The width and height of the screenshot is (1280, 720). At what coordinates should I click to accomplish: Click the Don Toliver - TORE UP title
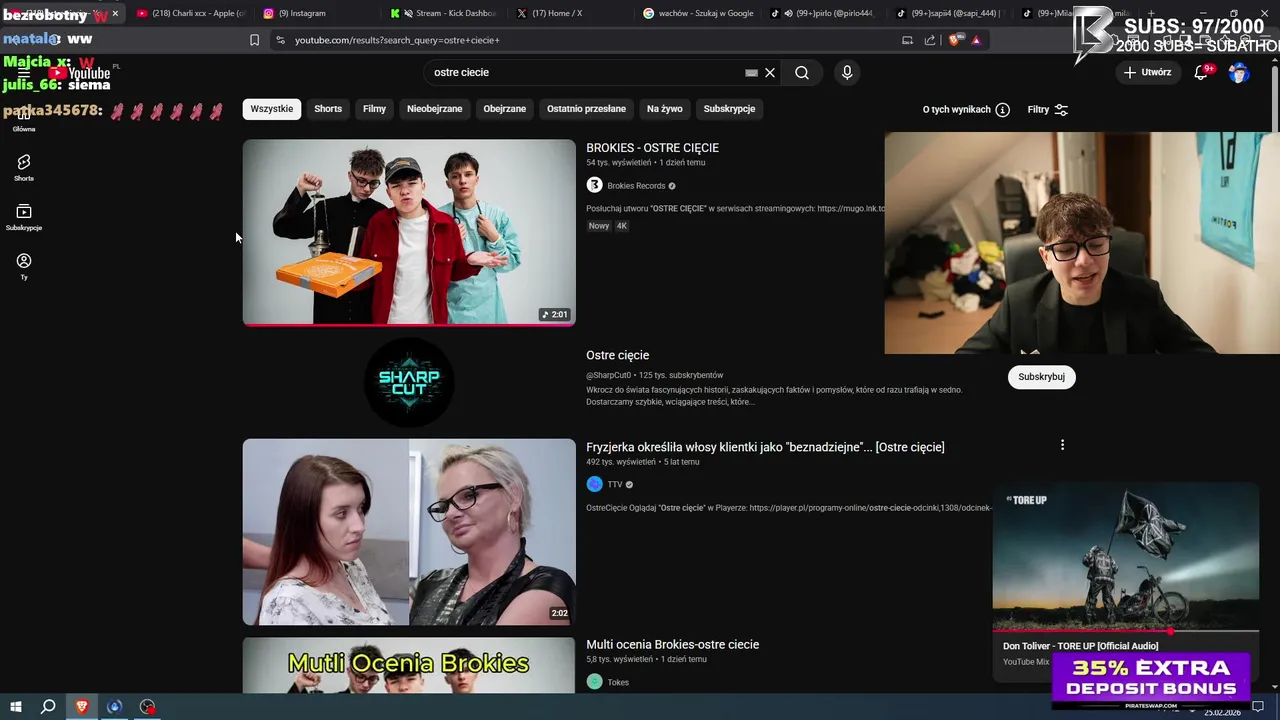[x=1080, y=646]
